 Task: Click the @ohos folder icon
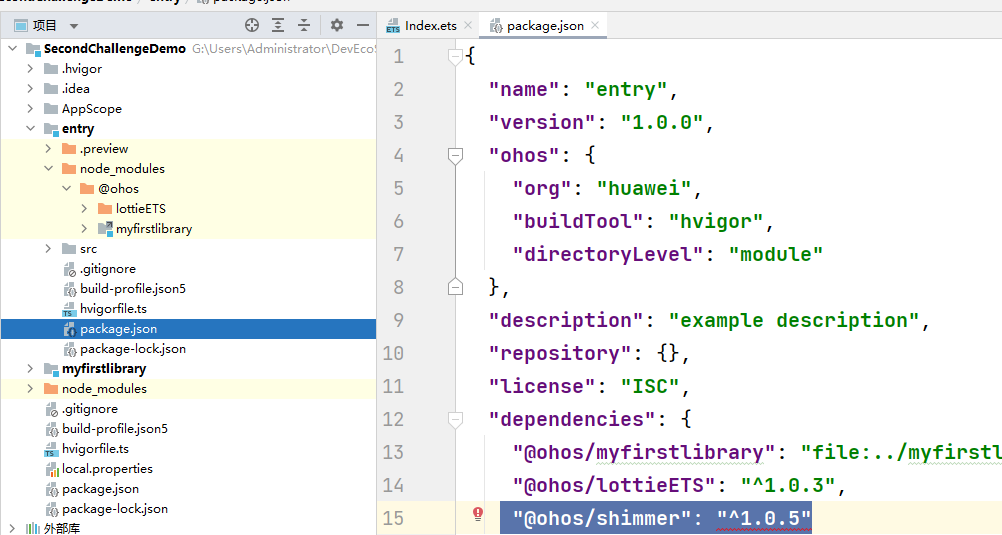(x=87, y=189)
